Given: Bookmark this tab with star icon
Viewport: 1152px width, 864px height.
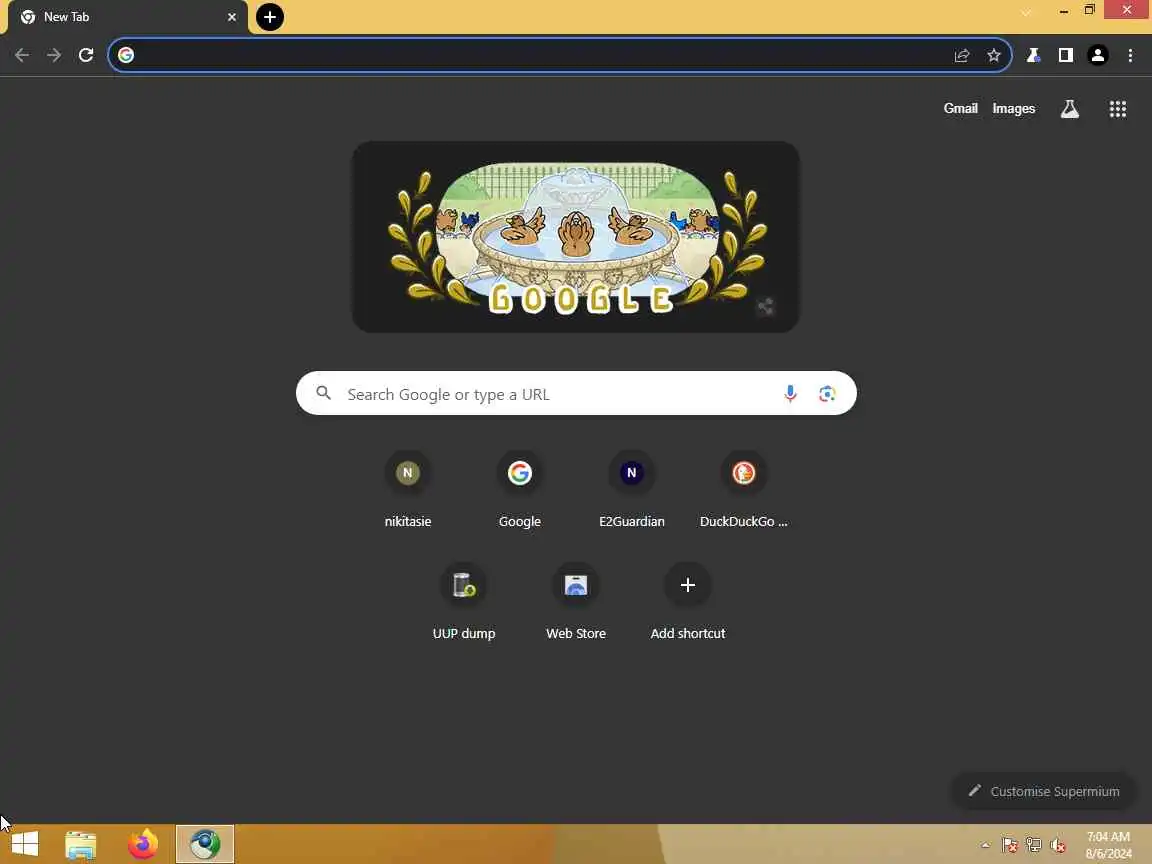Looking at the screenshot, I should (994, 55).
